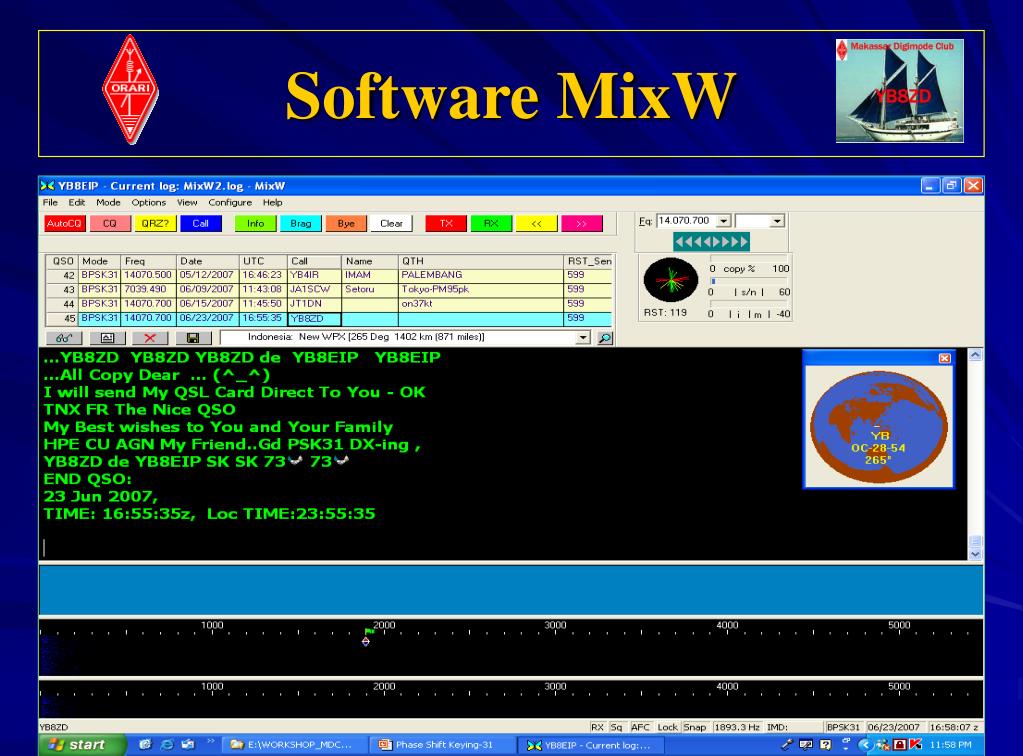Expand quick launch chevron on taskbar

coord(210,741)
